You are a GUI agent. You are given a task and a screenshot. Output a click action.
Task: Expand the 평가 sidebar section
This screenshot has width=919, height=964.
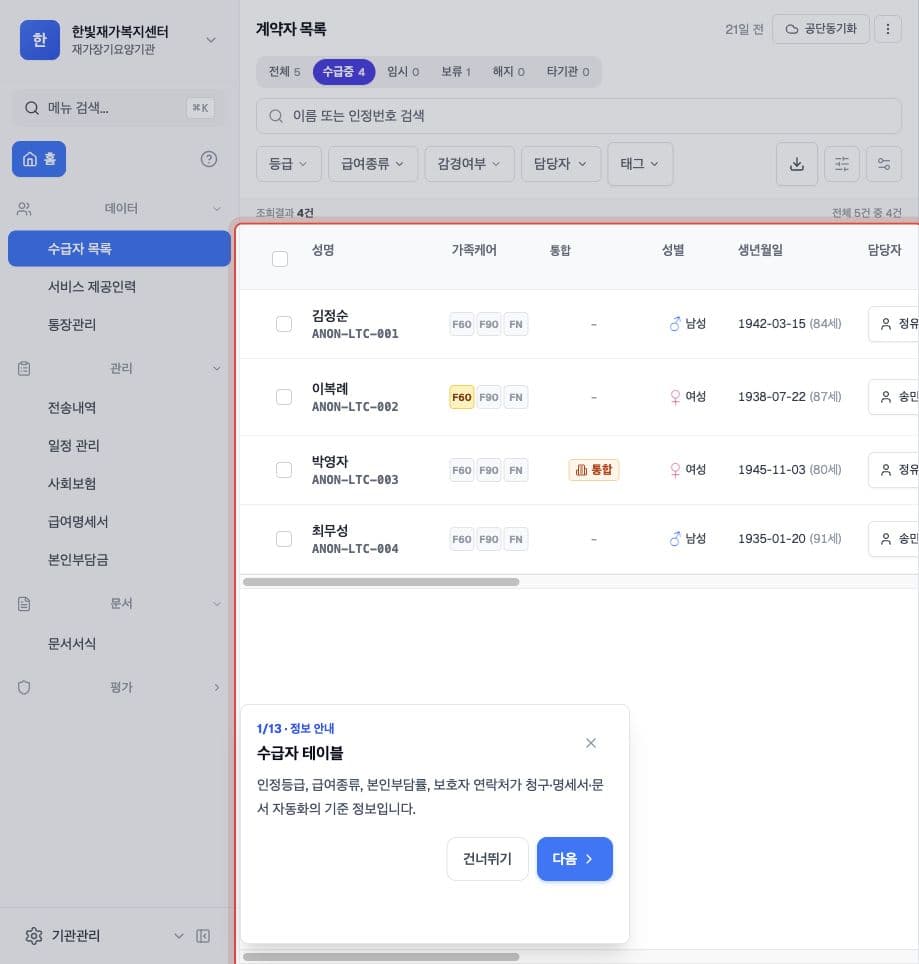(x=216, y=687)
